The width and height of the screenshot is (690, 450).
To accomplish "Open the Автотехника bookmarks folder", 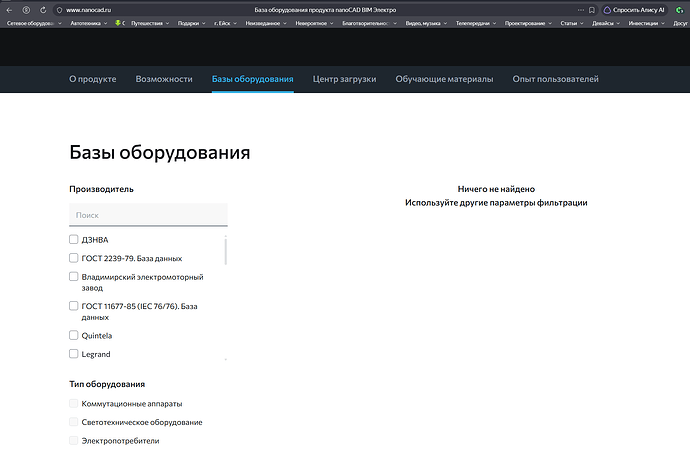I will 89,23.
